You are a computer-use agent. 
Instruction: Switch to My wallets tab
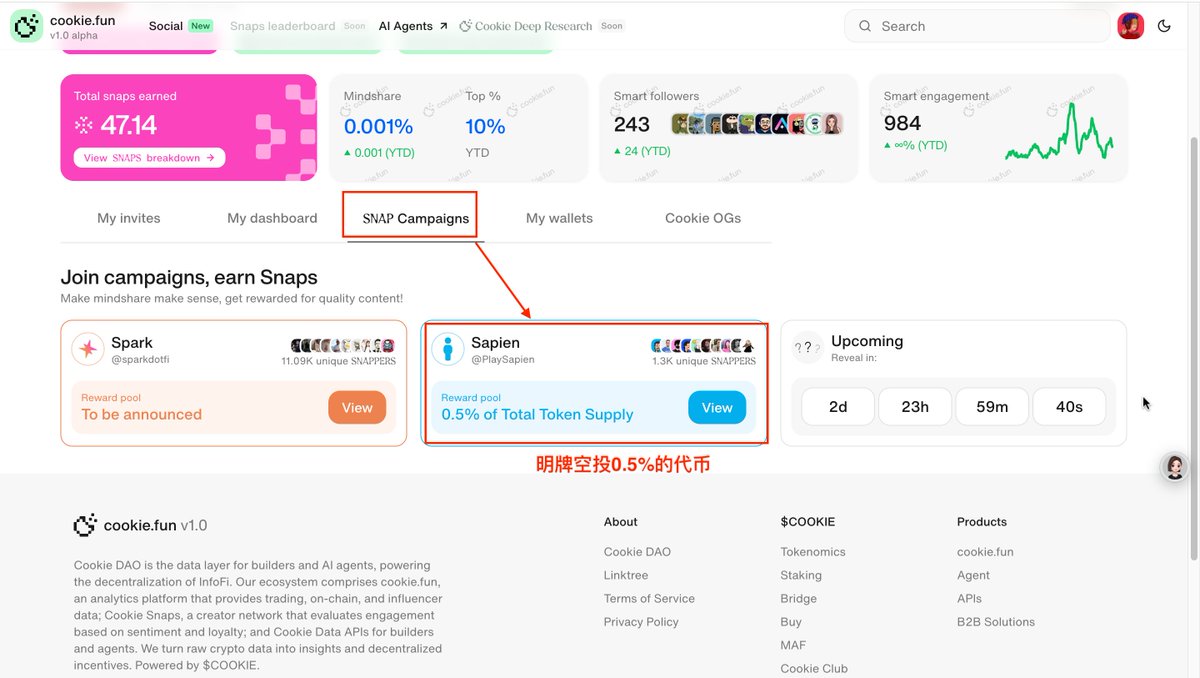[559, 218]
